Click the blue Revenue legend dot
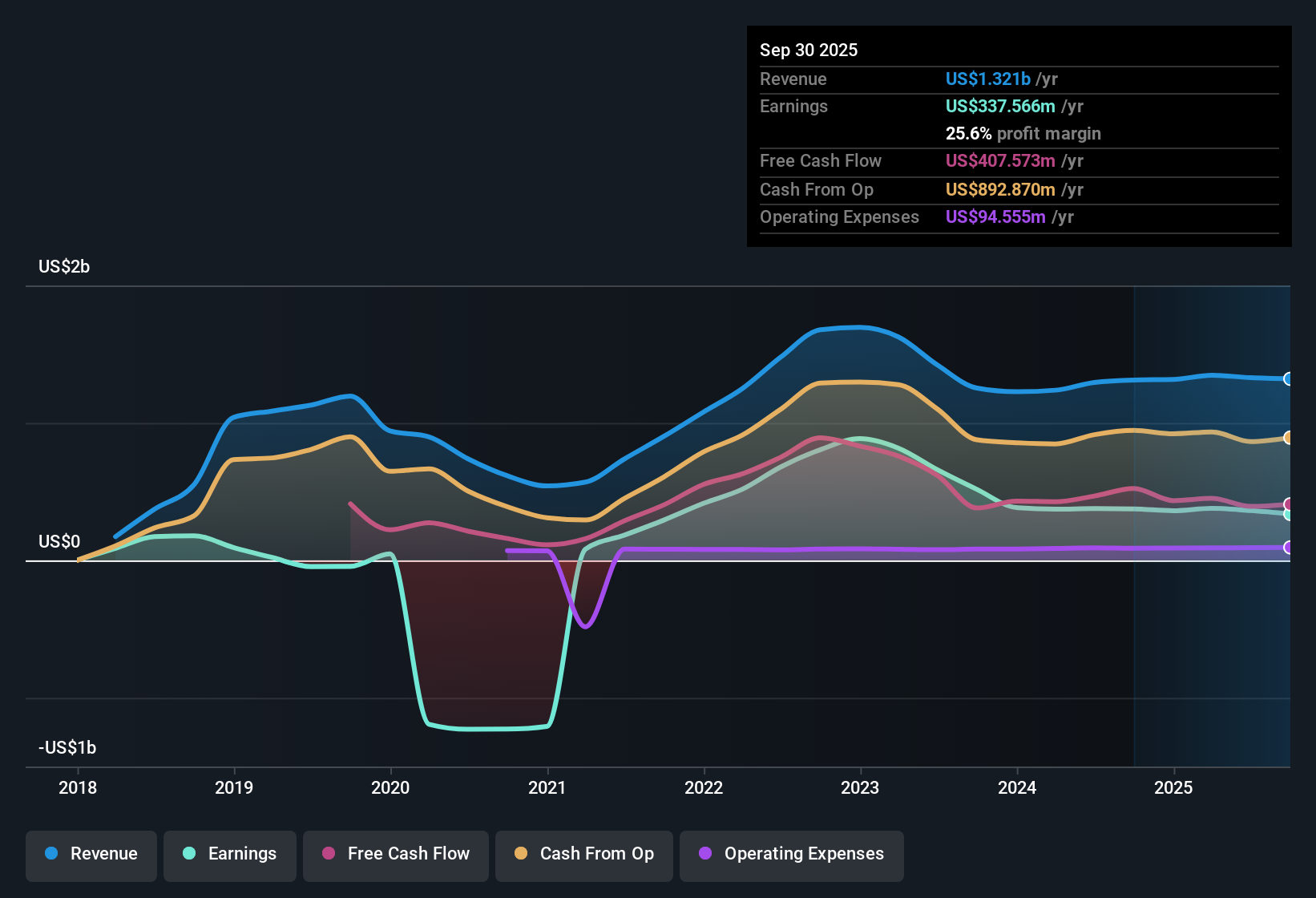 (x=50, y=854)
